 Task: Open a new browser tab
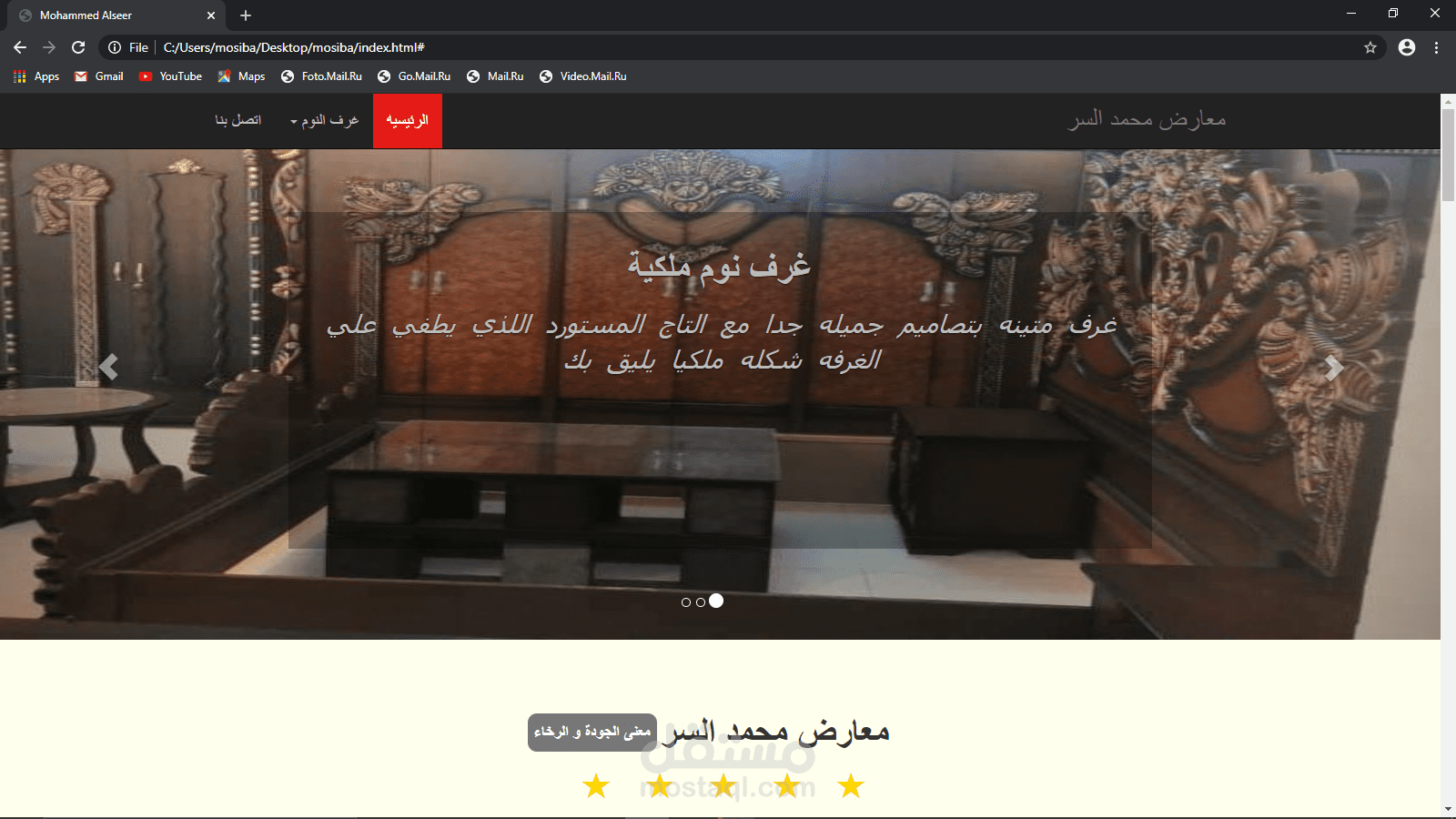coord(246,15)
